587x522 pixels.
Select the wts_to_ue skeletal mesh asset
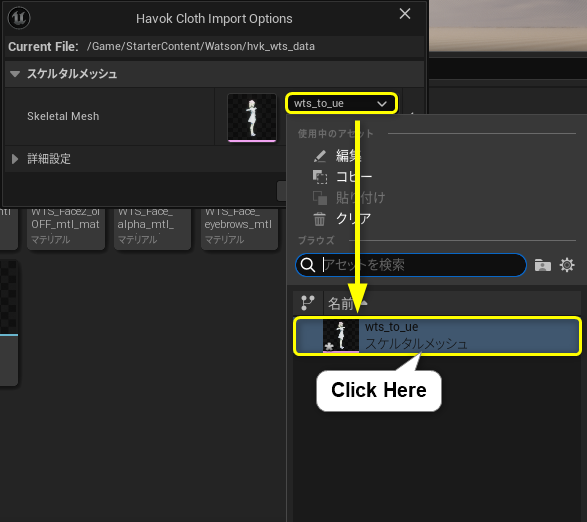437,336
